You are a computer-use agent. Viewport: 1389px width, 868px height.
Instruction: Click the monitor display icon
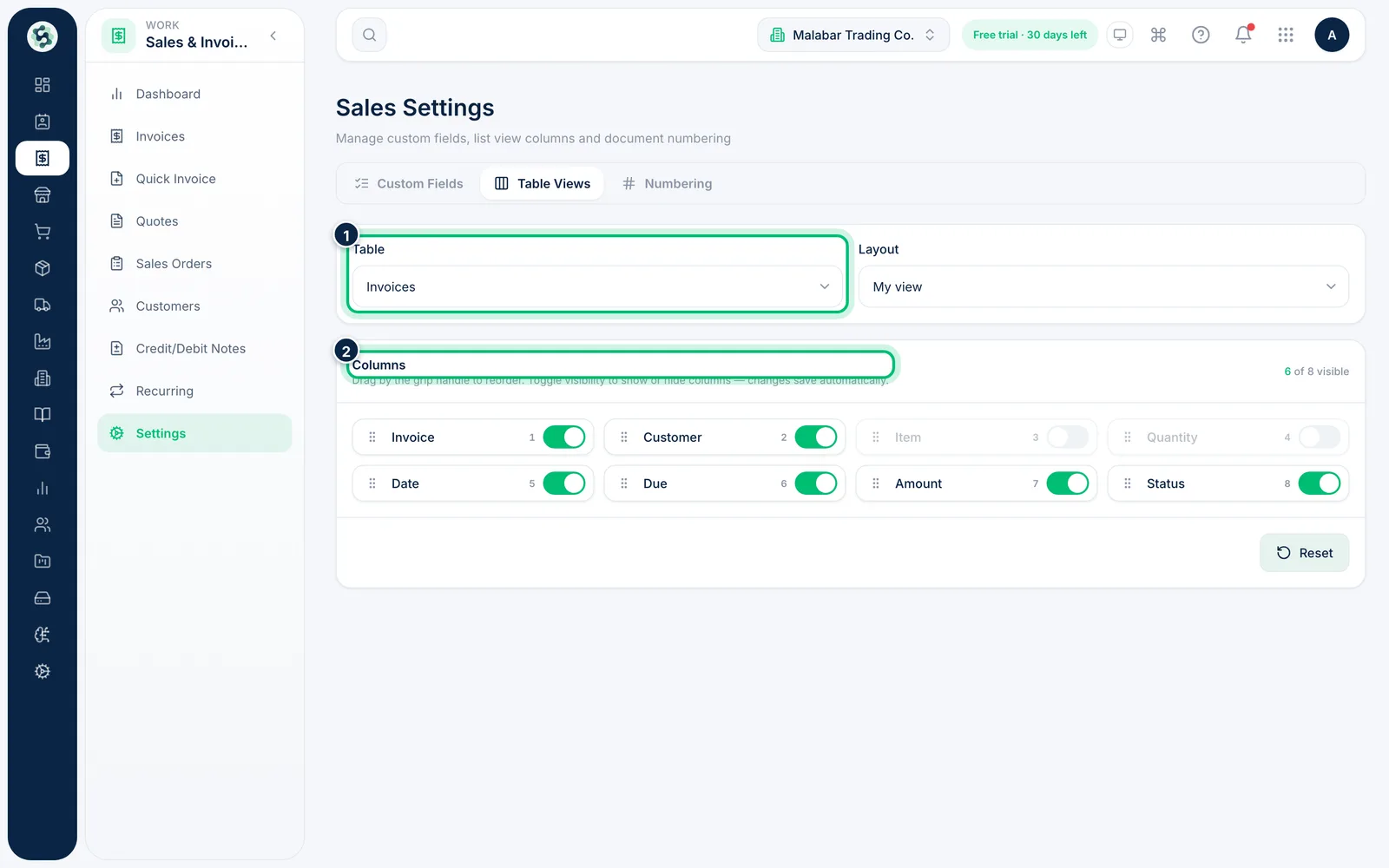[x=1120, y=35]
